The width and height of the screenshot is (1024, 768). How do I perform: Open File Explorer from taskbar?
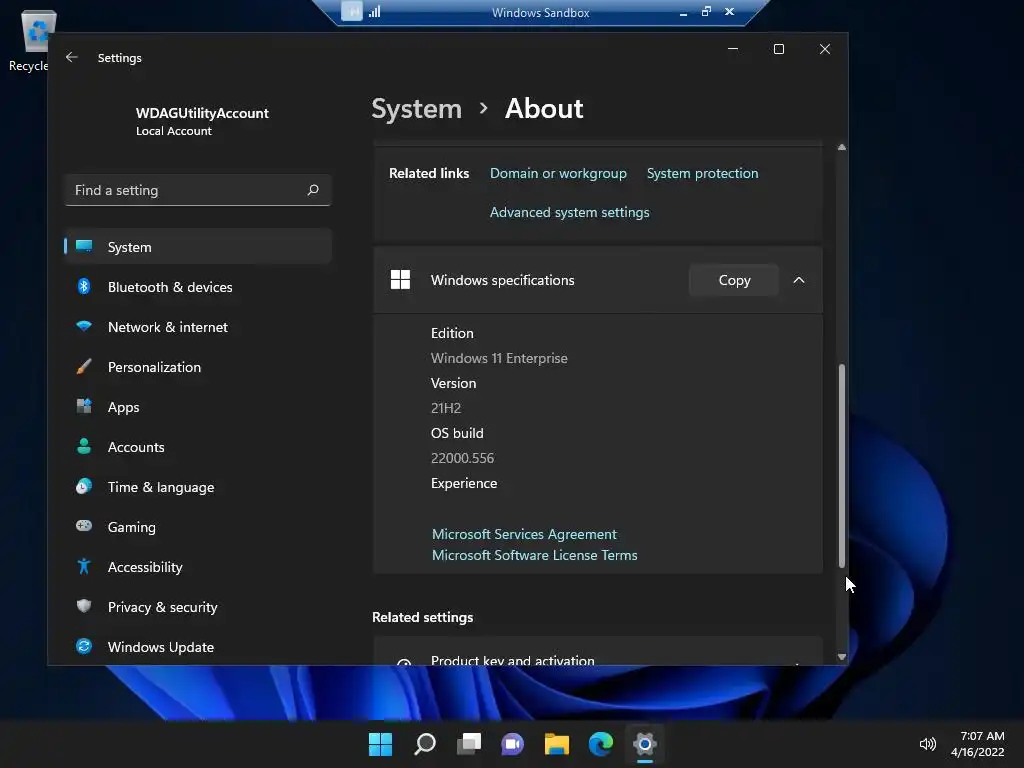pos(557,744)
